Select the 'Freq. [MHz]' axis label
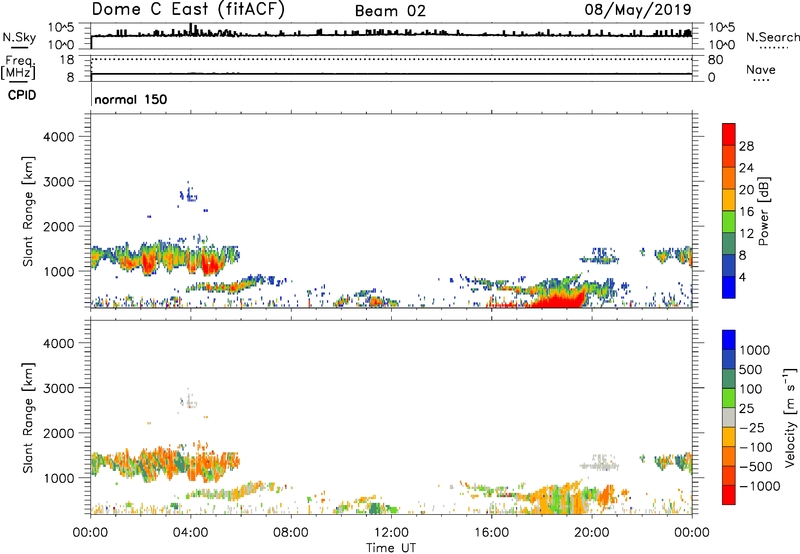 [18, 67]
